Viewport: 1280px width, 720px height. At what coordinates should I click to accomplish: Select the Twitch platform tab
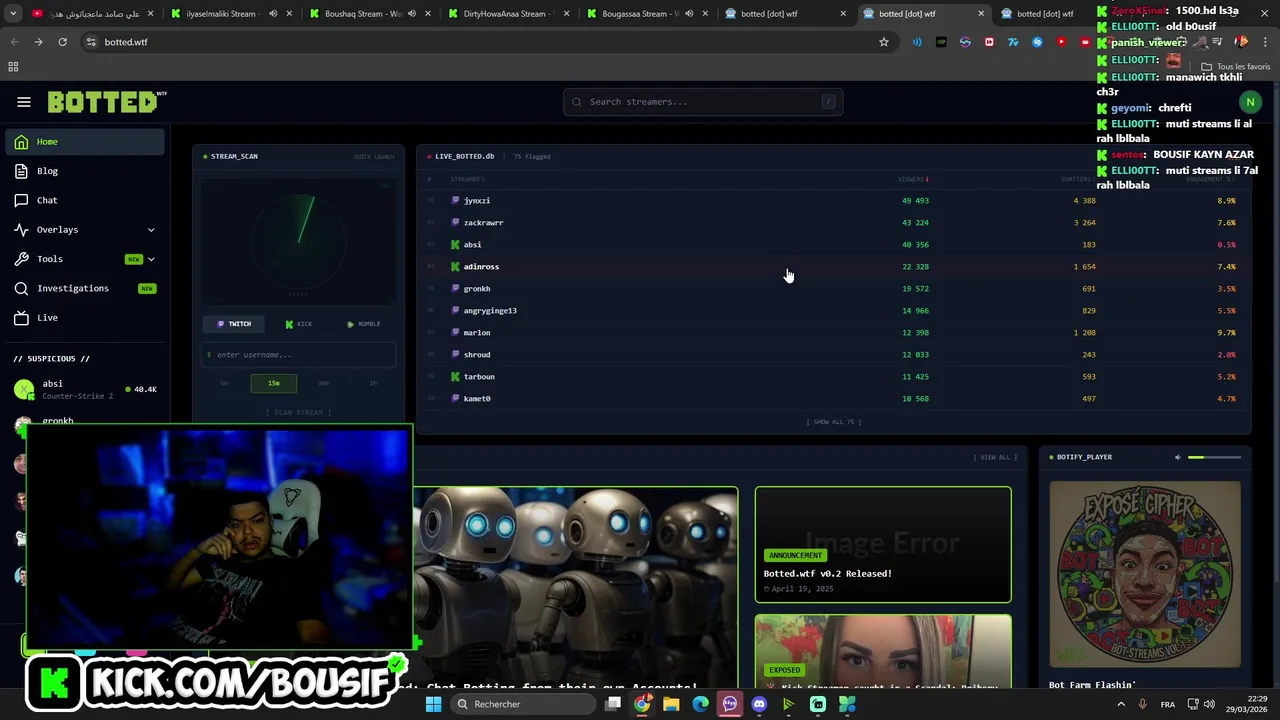[234, 324]
